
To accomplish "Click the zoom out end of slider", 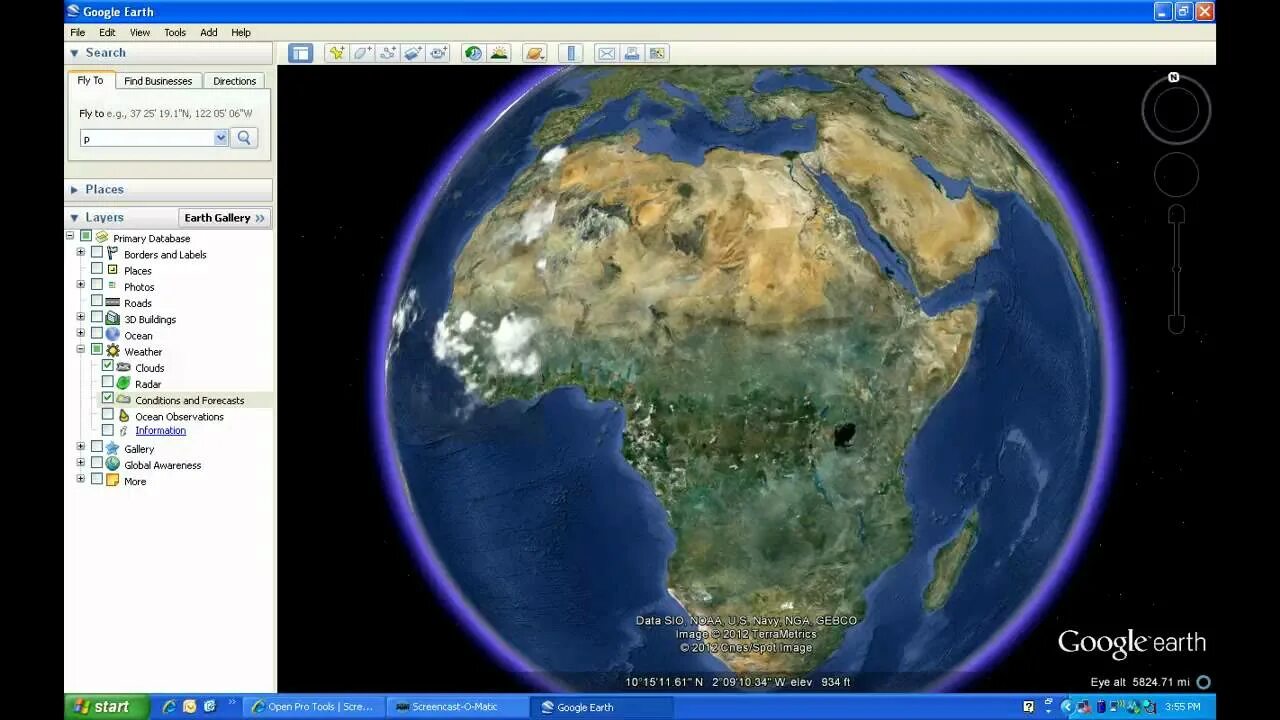I will 1177,324.
